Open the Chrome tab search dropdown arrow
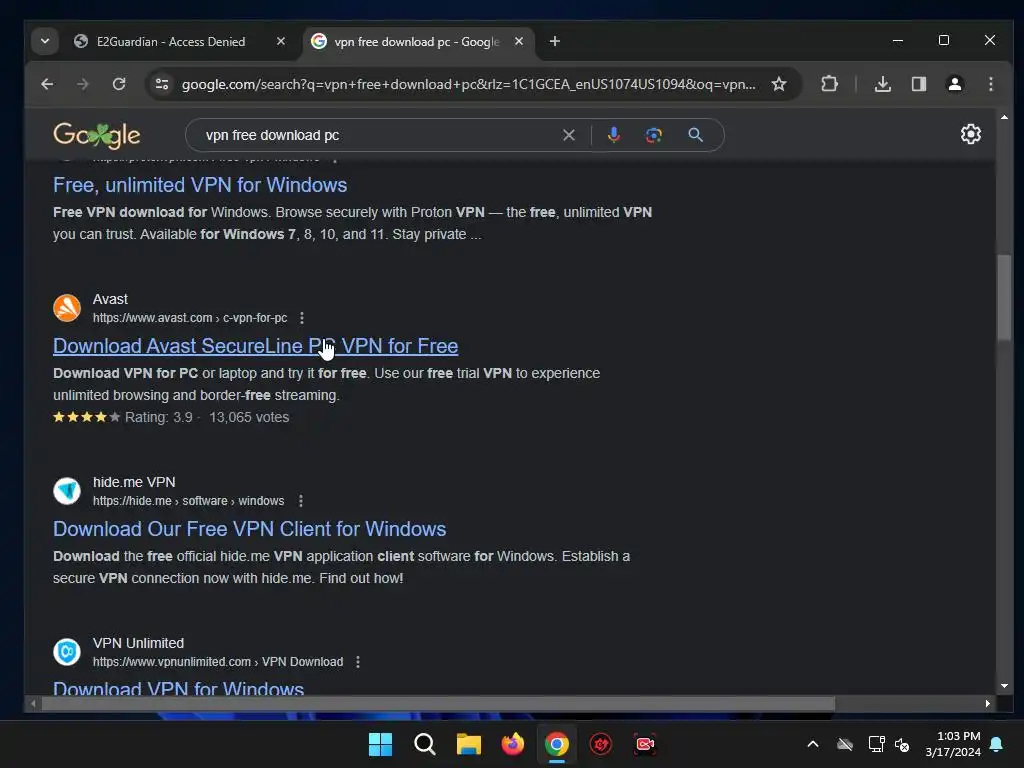This screenshot has width=1024, height=768. 44,41
